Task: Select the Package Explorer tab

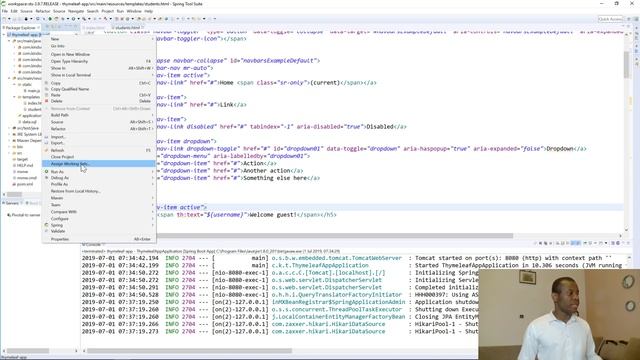Action: coord(20,28)
